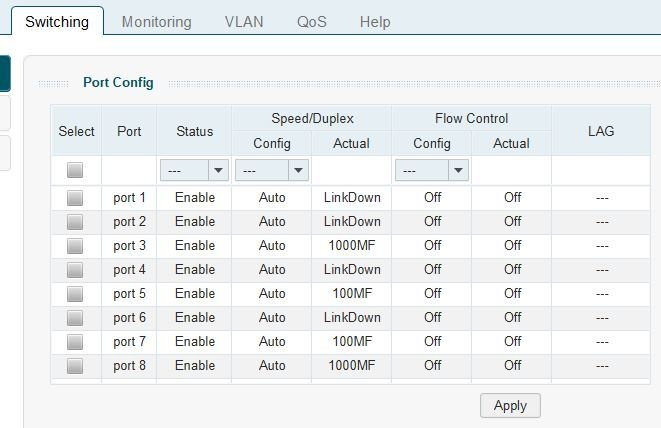Open the Flow Control Config dropdown
This screenshot has width=661, height=428.
click(432, 170)
